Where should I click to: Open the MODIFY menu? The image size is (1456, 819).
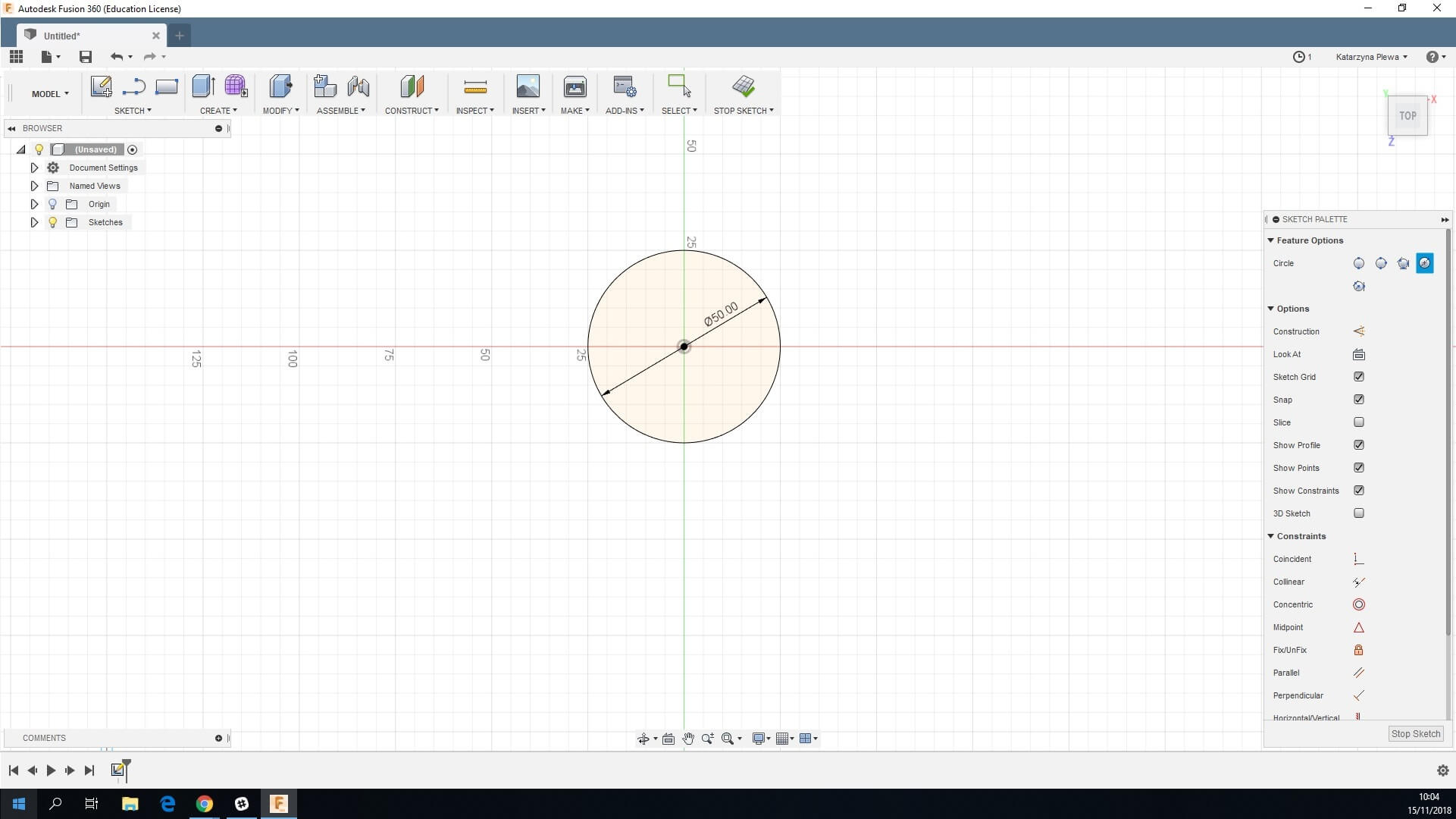(281, 111)
